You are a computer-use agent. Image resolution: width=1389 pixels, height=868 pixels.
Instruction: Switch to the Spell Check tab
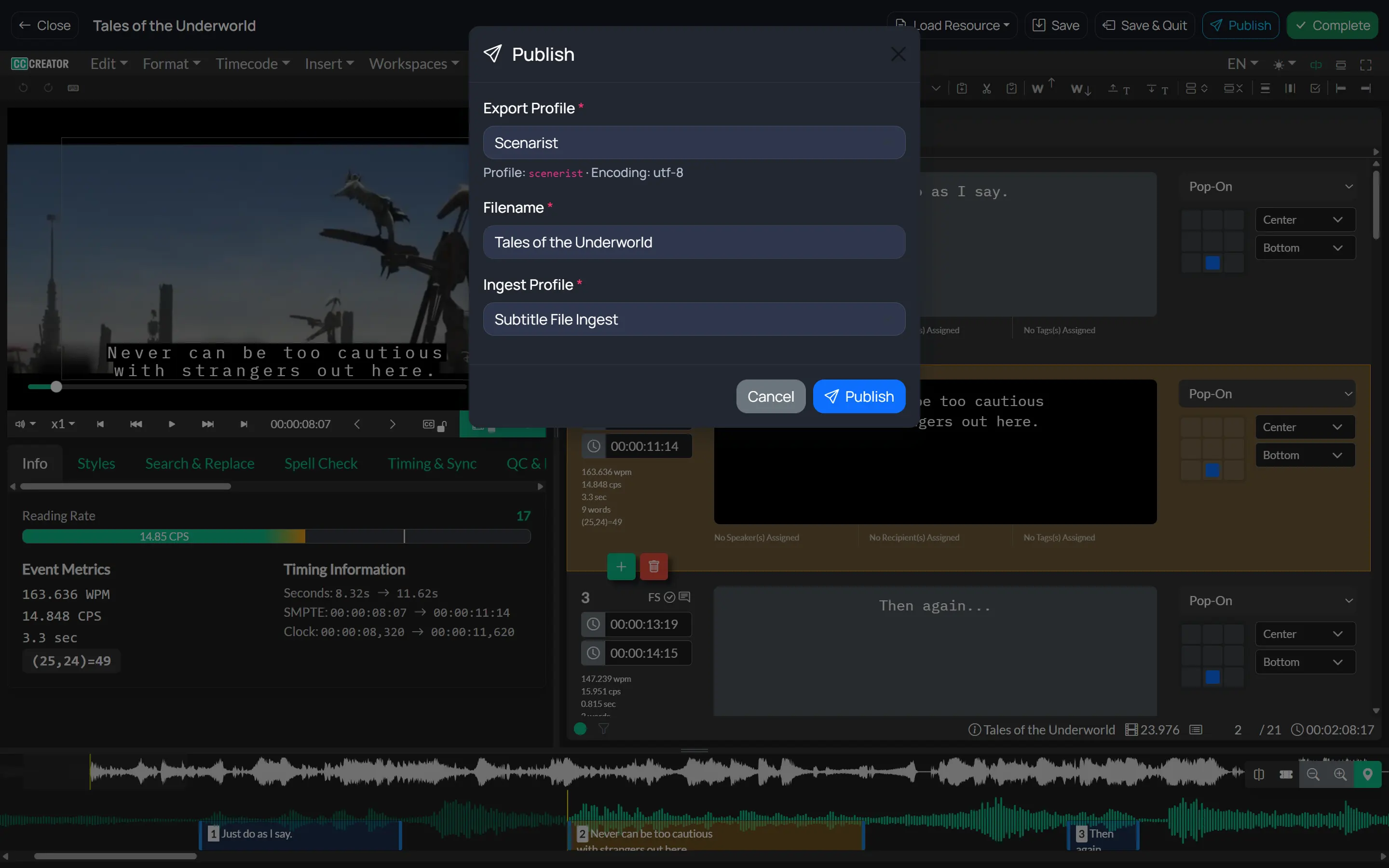[x=320, y=463]
